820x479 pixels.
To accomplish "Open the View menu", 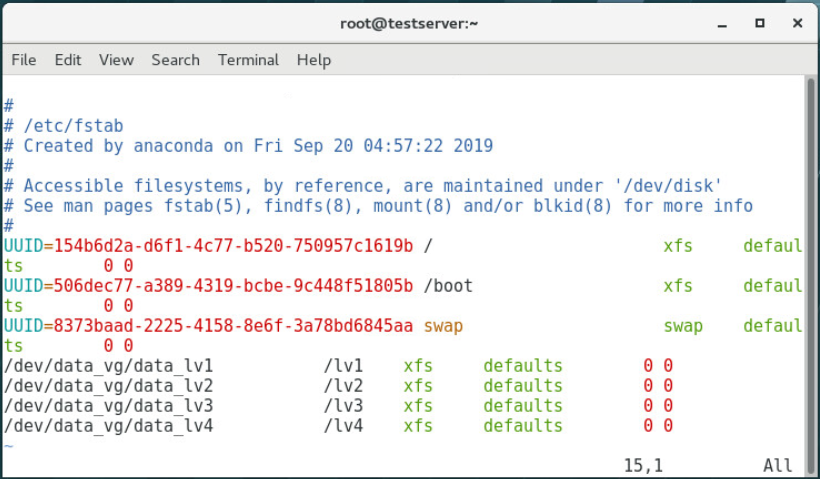I will point(116,60).
